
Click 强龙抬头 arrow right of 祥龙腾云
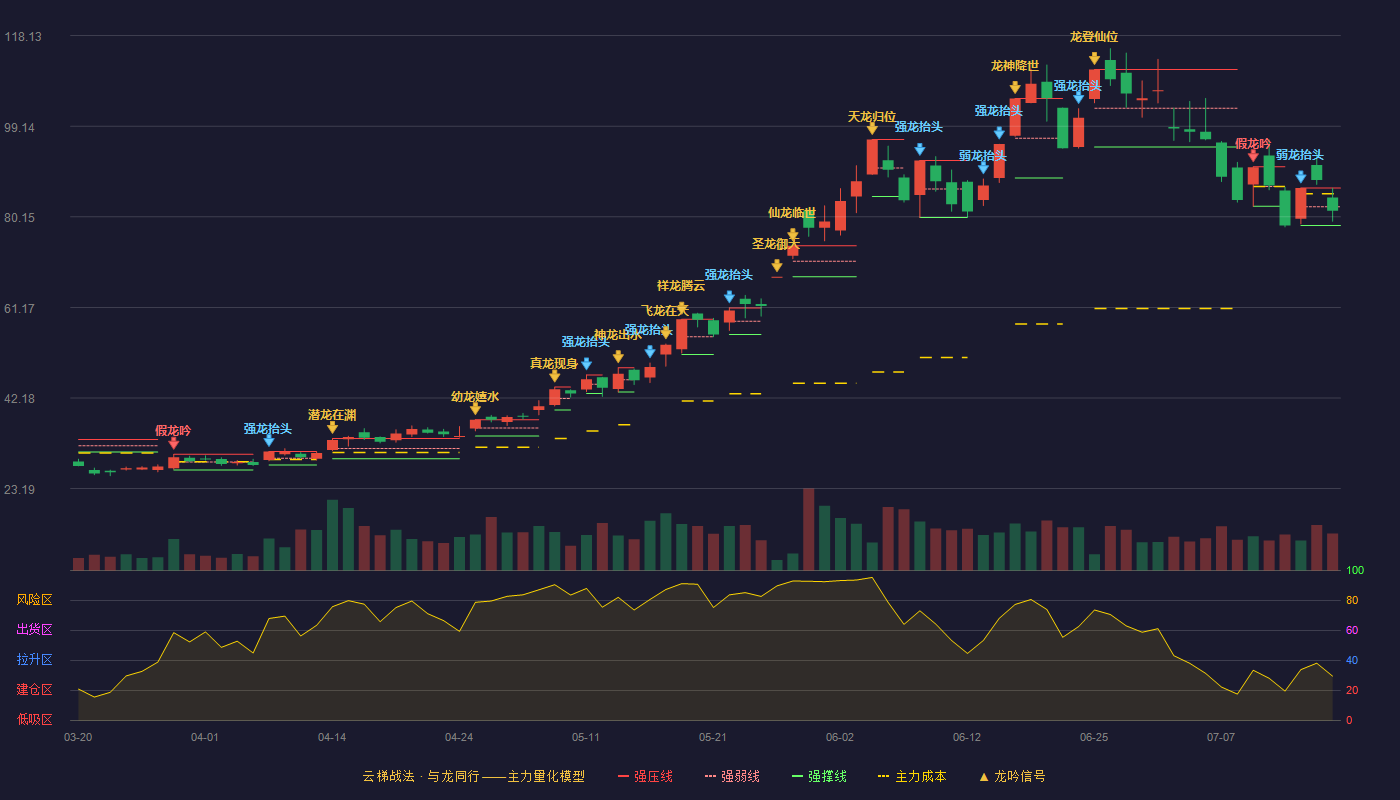coord(729,297)
